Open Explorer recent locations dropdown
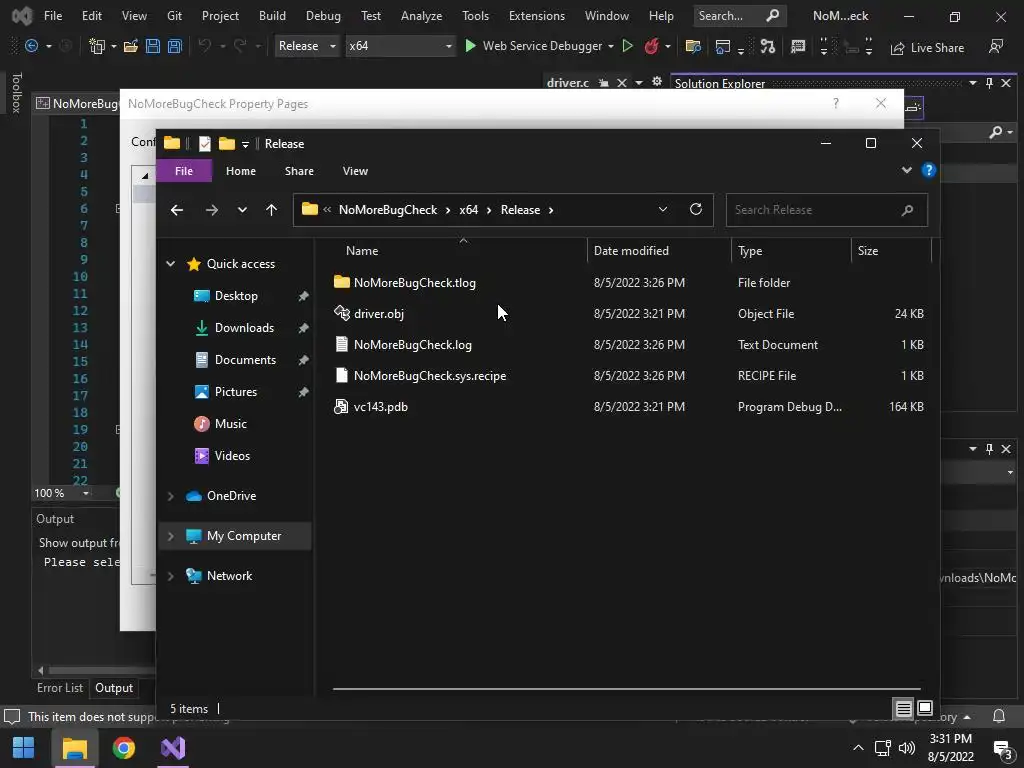 pyautogui.click(x=242, y=210)
